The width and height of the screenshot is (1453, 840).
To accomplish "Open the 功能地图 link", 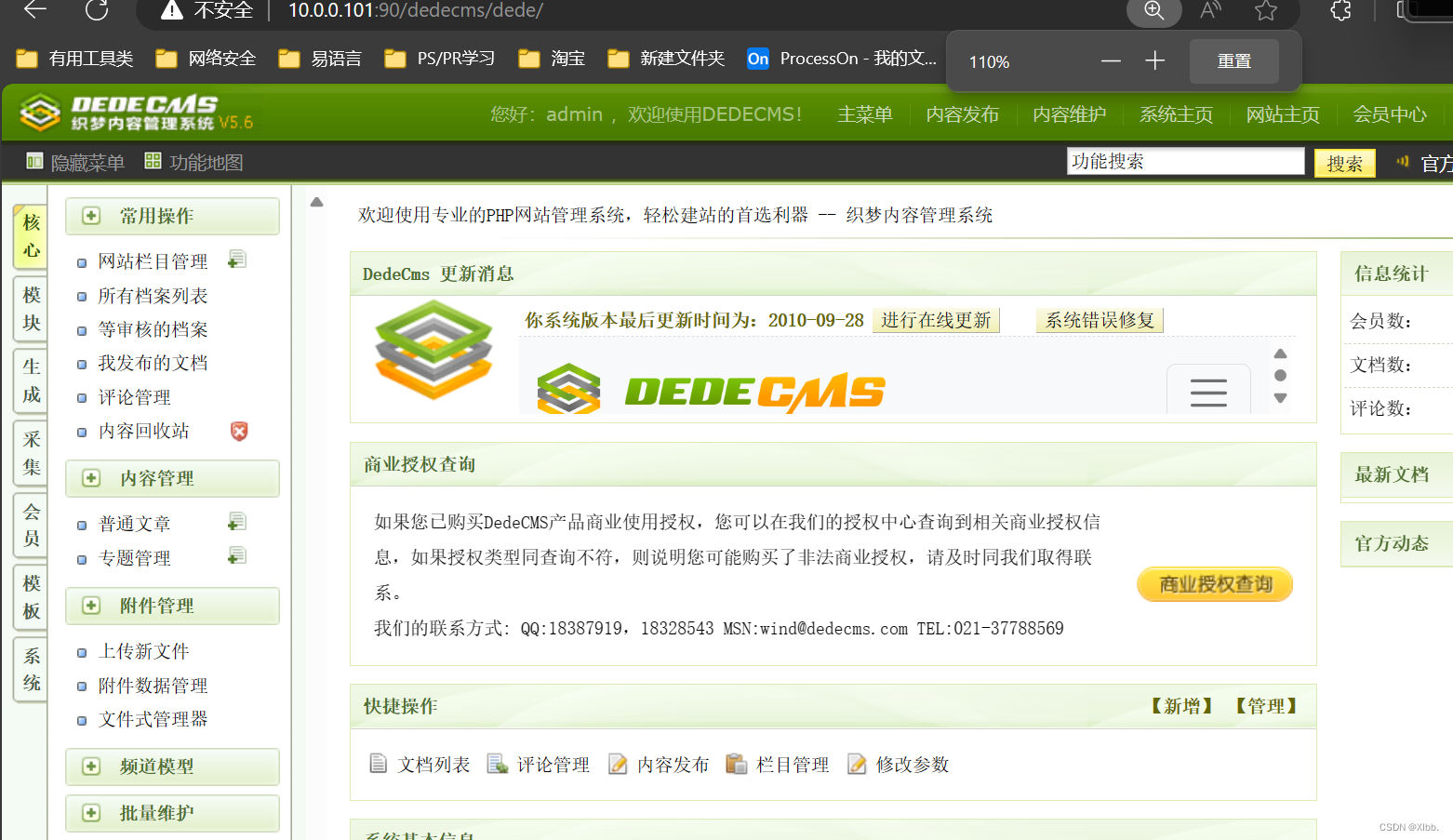I will coord(194,163).
